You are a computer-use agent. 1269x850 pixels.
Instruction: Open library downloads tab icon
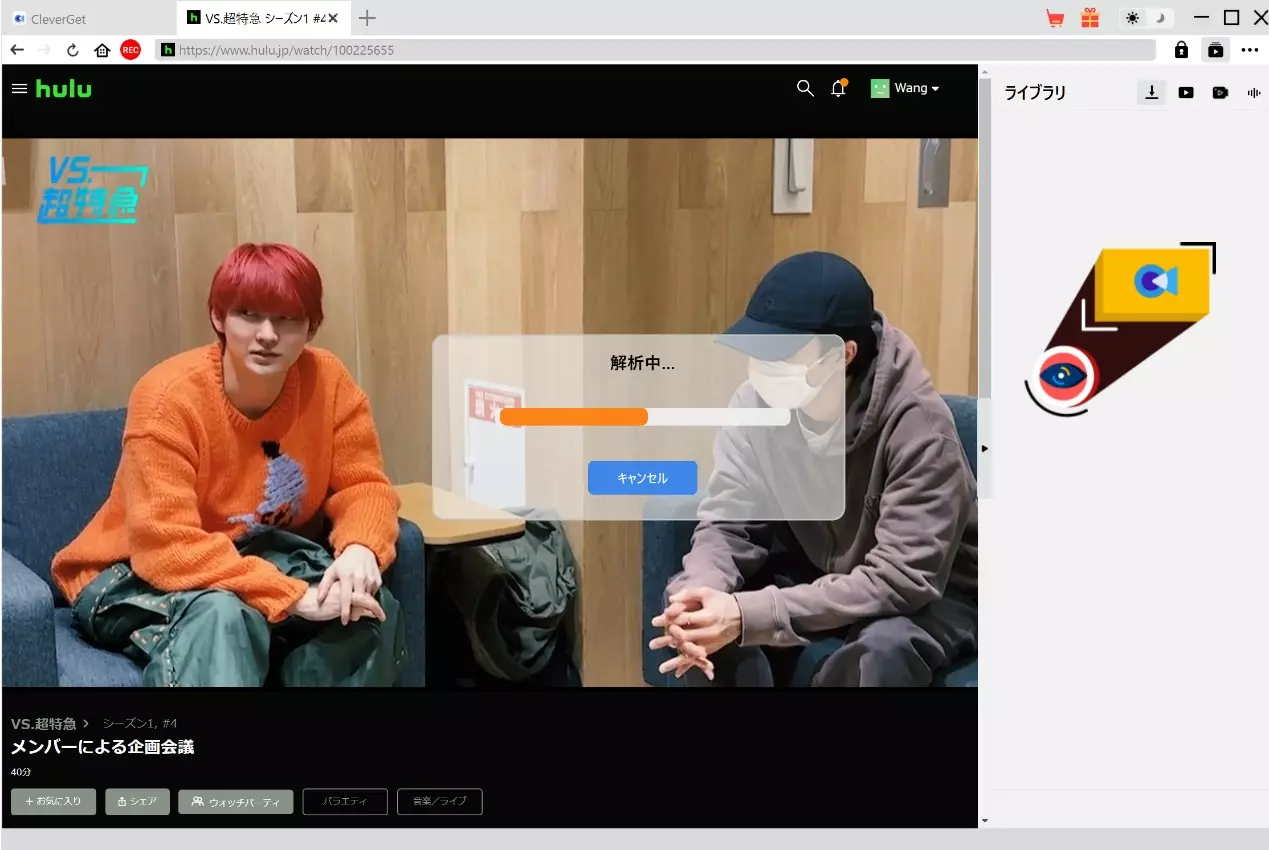point(1152,92)
